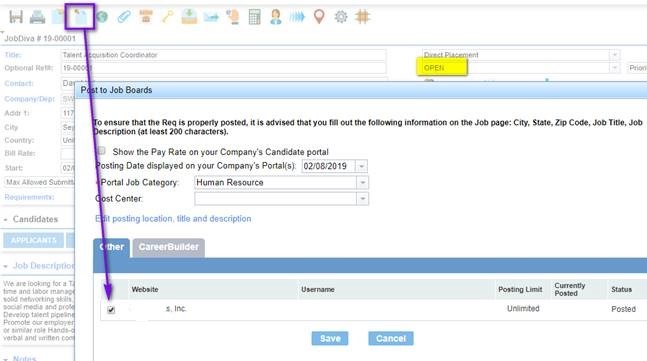Click the Save floppy disk icon in the toolbar

point(16,17)
